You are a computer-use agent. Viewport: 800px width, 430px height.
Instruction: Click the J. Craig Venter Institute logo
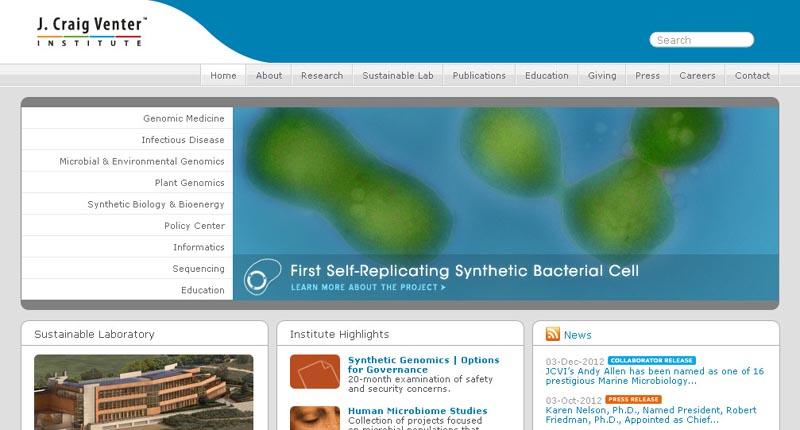click(x=92, y=32)
